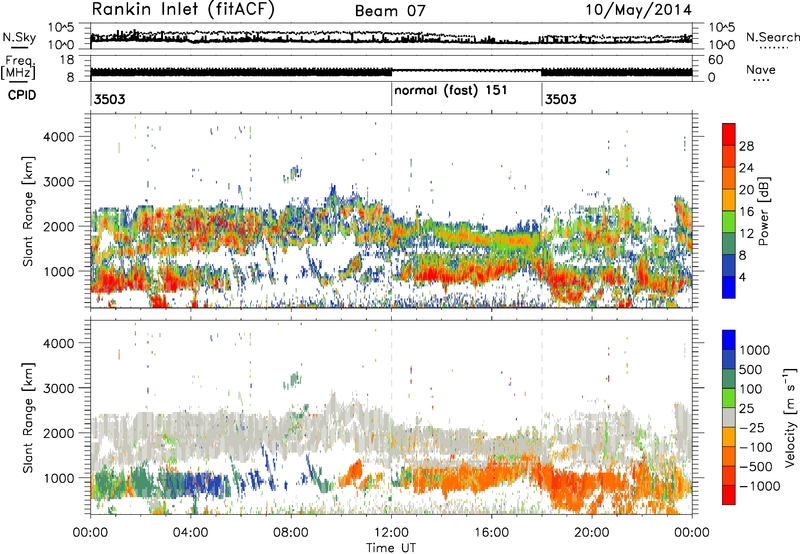
Task: Click the 'Power [dB]' colorbar label
Action: (x=763, y=211)
